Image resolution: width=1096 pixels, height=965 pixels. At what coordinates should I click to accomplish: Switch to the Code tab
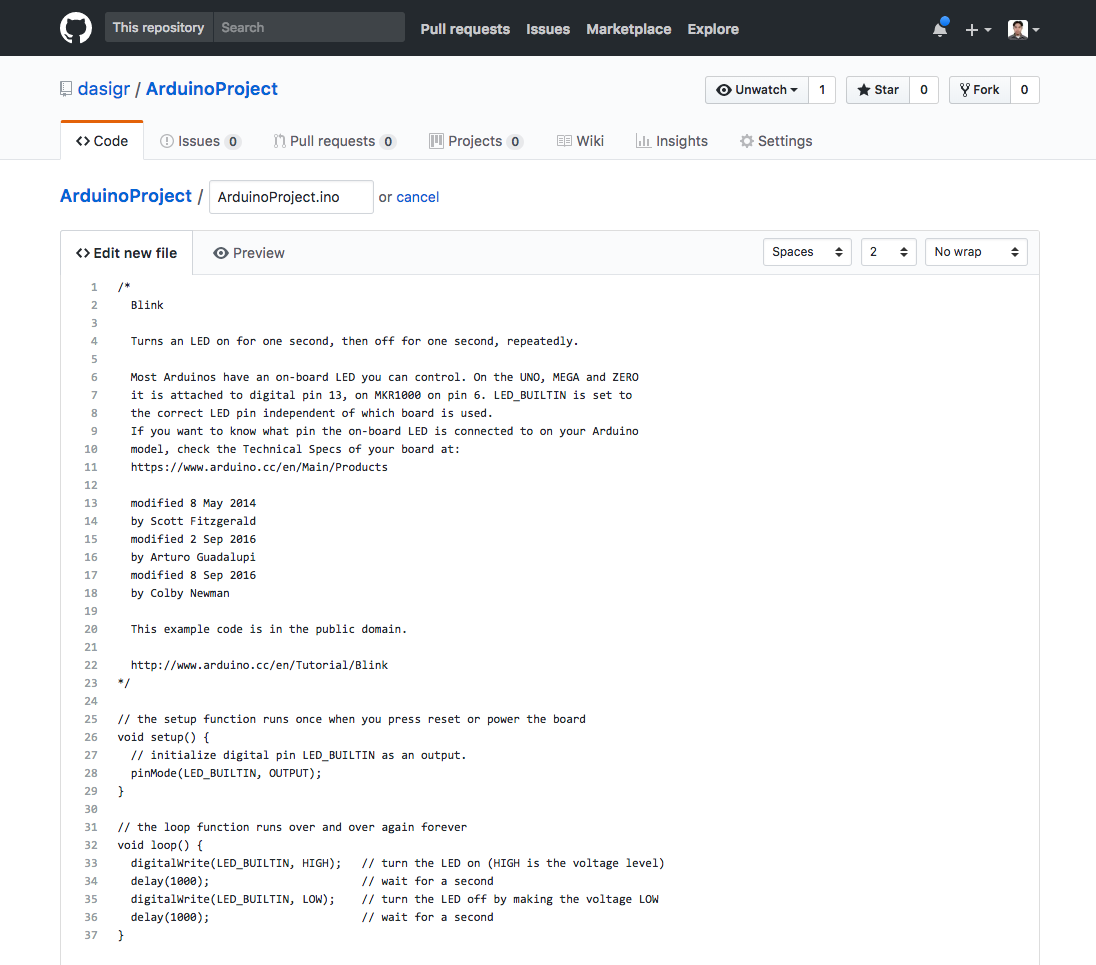pos(102,140)
